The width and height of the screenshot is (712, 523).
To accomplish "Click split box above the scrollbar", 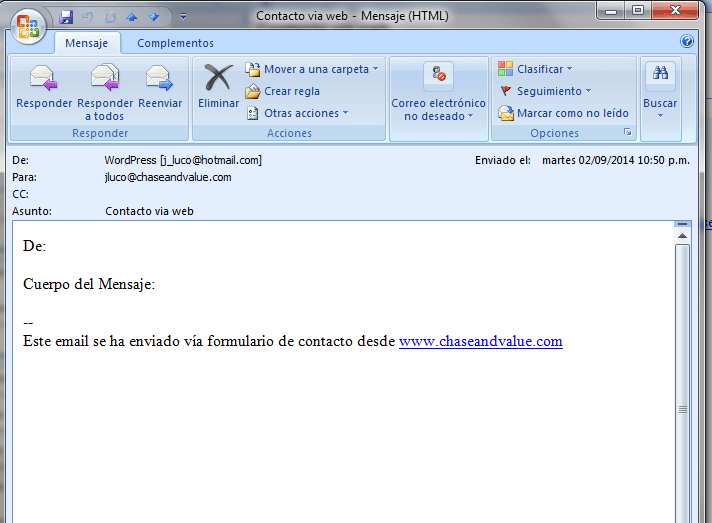I will coord(682,224).
